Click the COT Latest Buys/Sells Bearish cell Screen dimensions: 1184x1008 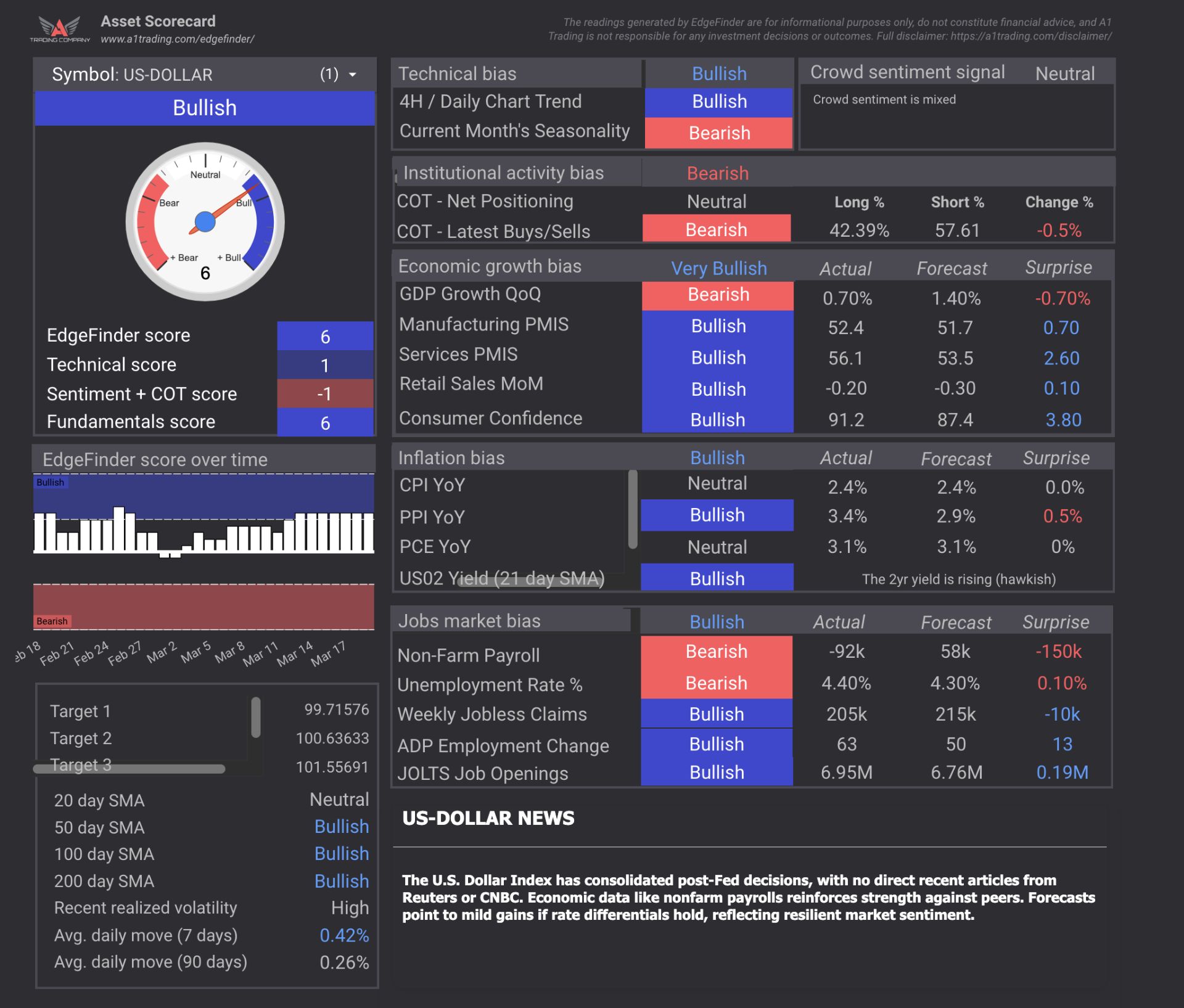716,229
